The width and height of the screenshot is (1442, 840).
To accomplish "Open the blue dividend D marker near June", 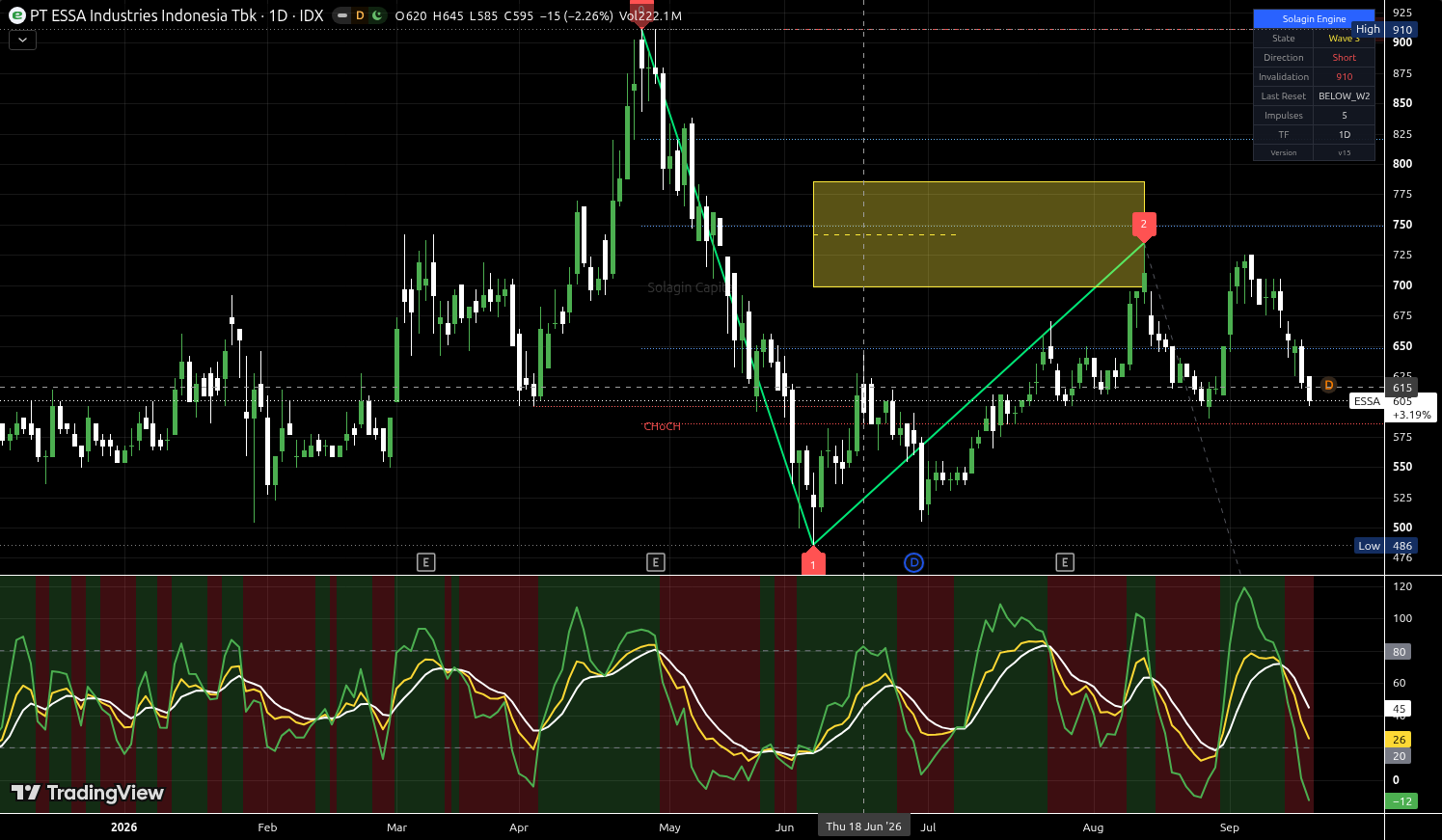I will coord(913,561).
